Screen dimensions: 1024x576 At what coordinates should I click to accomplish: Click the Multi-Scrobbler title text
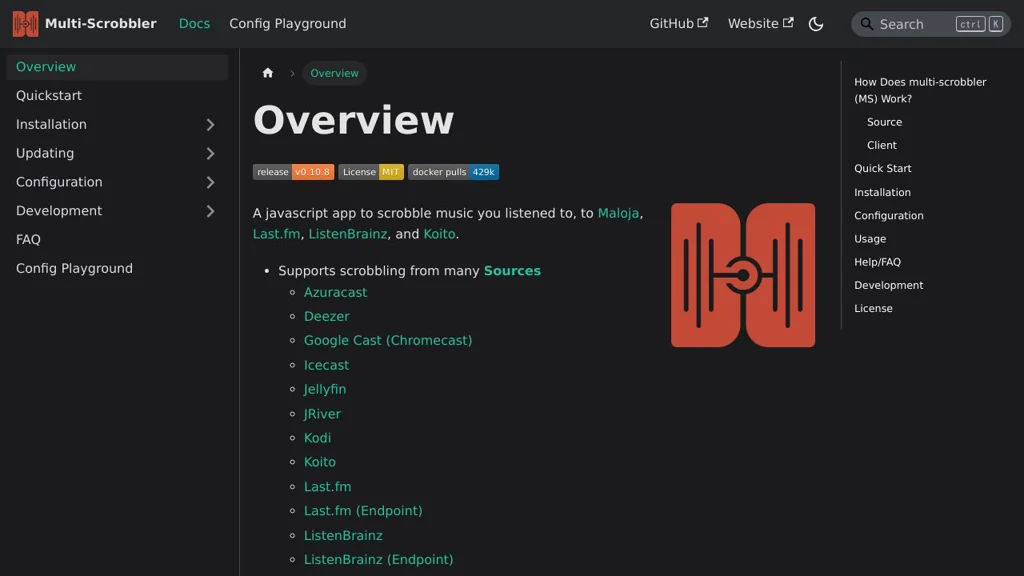tap(101, 24)
